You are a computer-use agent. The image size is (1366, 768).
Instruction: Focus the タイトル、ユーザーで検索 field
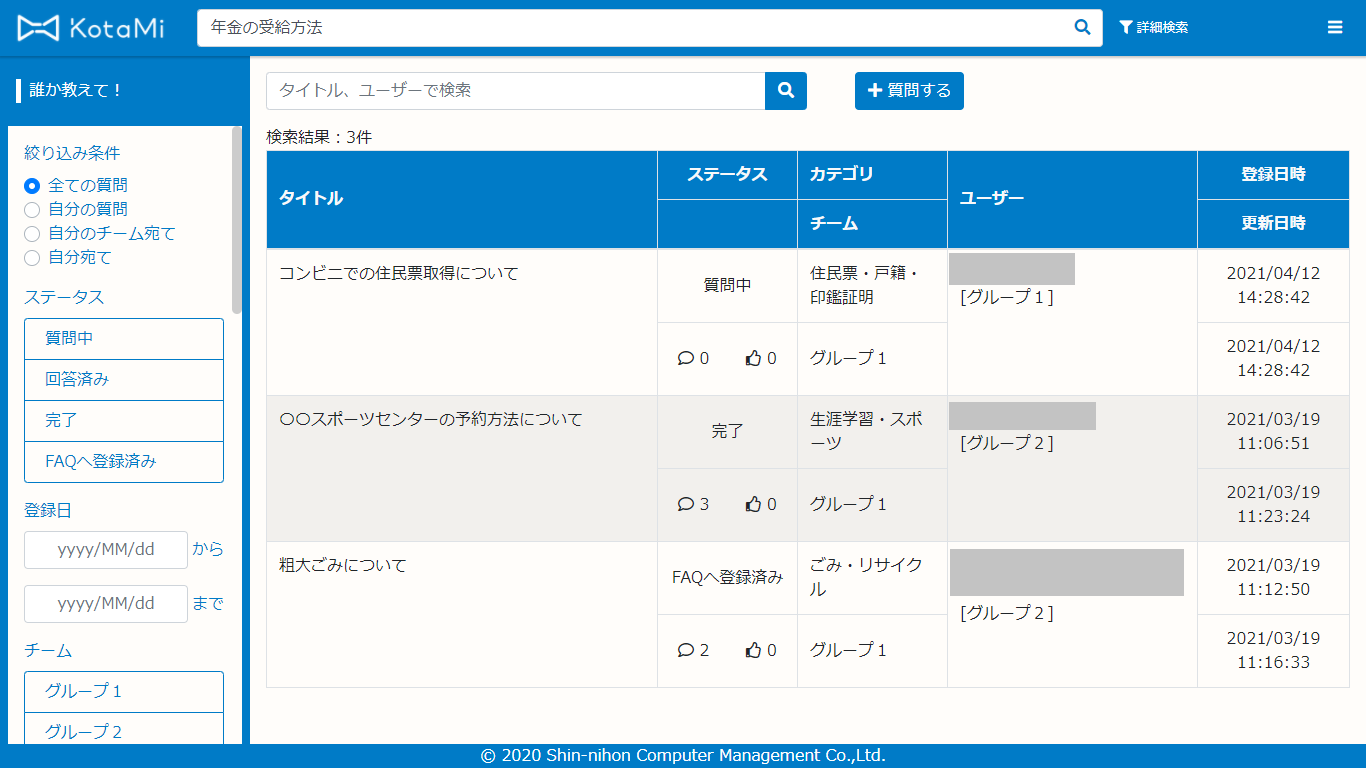coord(516,91)
